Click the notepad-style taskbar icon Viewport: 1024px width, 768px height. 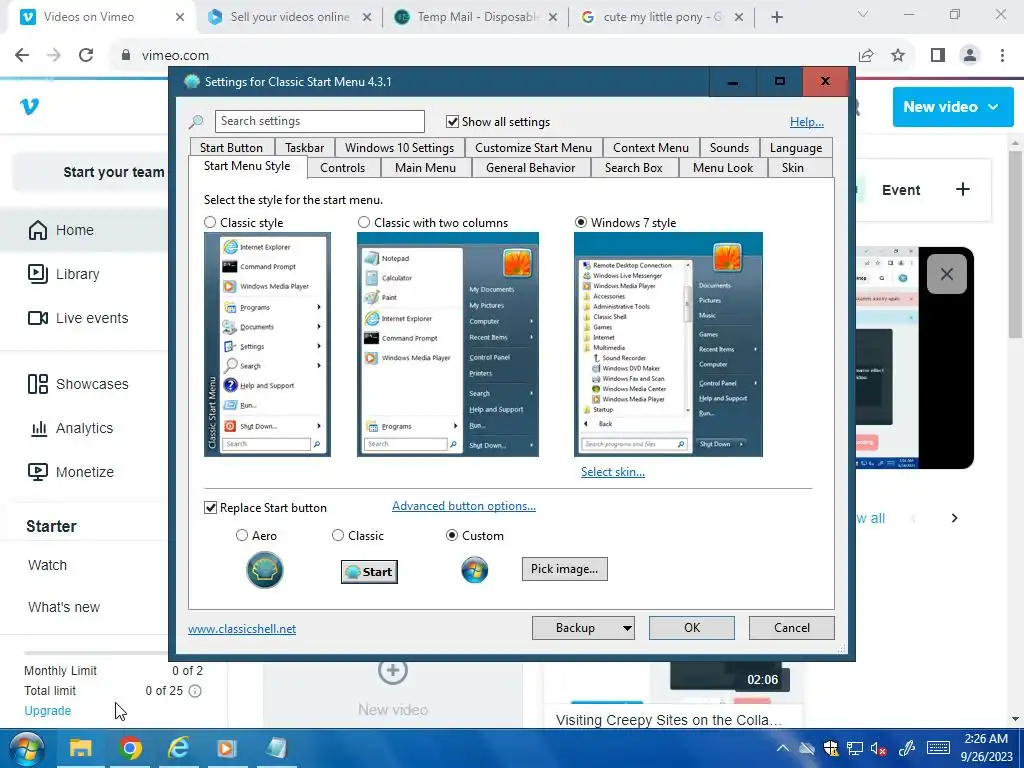pyautogui.click(x=276, y=748)
